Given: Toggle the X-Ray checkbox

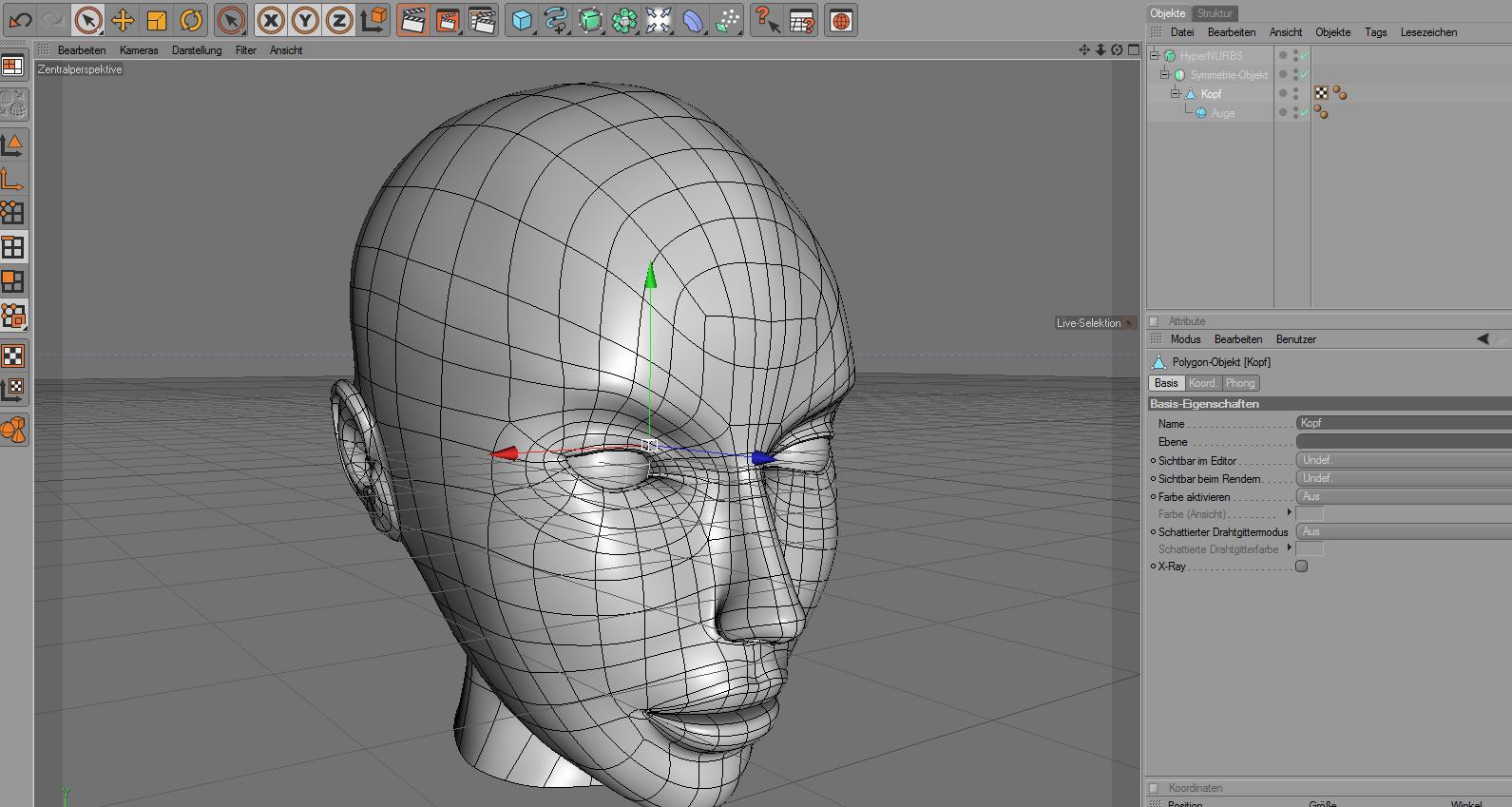Looking at the screenshot, I should point(1302,567).
